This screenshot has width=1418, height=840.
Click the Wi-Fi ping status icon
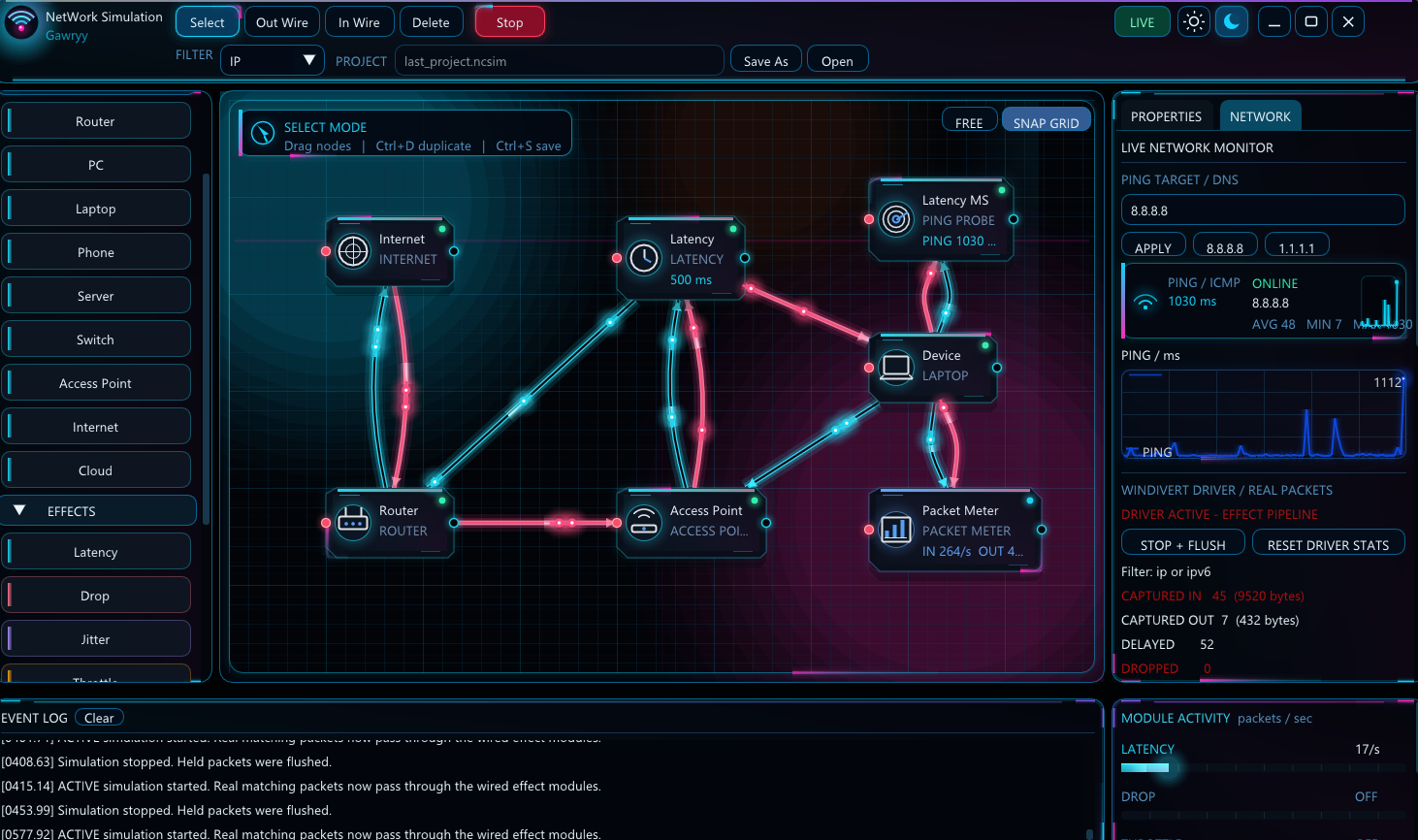pos(1145,302)
